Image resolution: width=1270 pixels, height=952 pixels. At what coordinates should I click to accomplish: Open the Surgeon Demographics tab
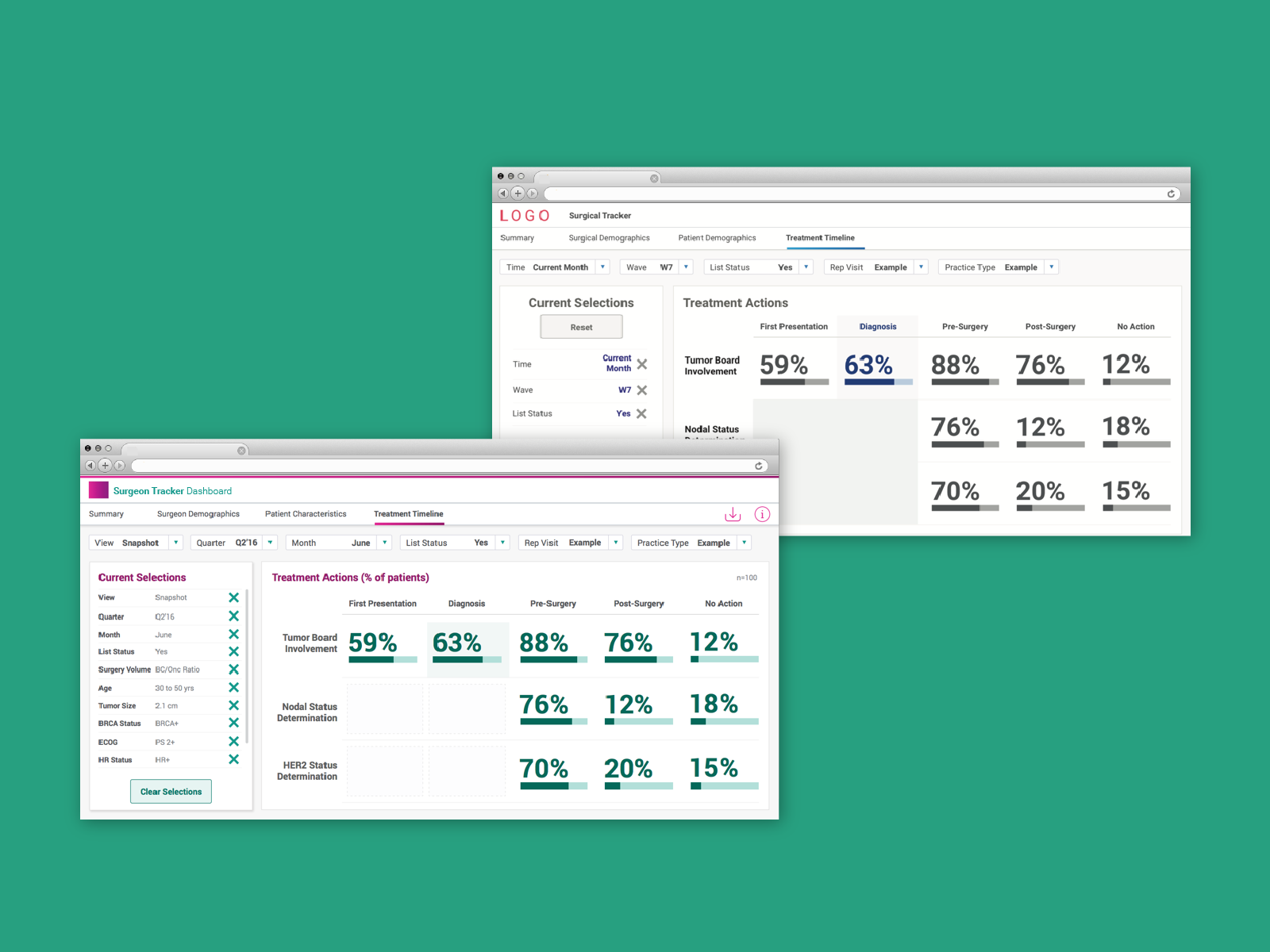tap(198, 514)
